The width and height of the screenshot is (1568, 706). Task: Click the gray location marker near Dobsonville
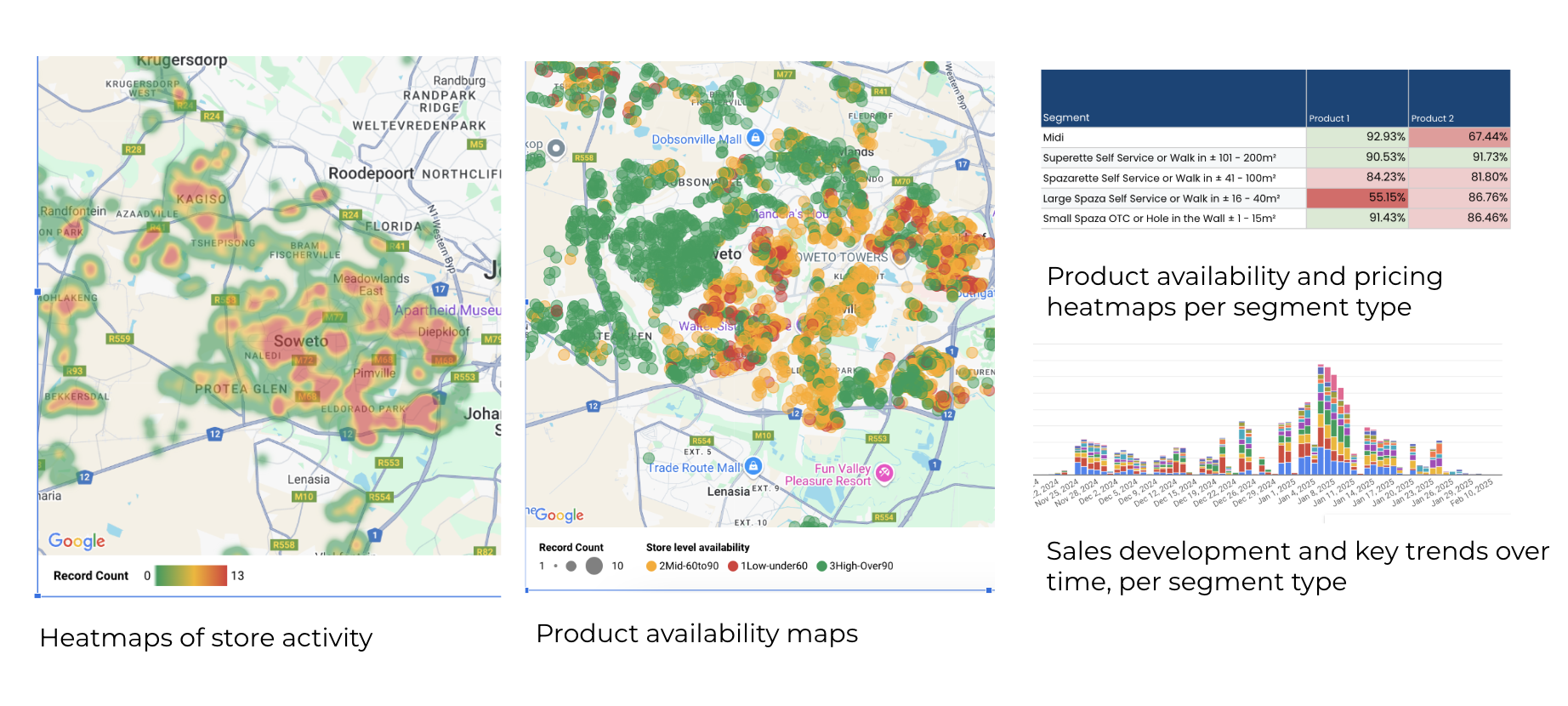(x=556, y=149)
